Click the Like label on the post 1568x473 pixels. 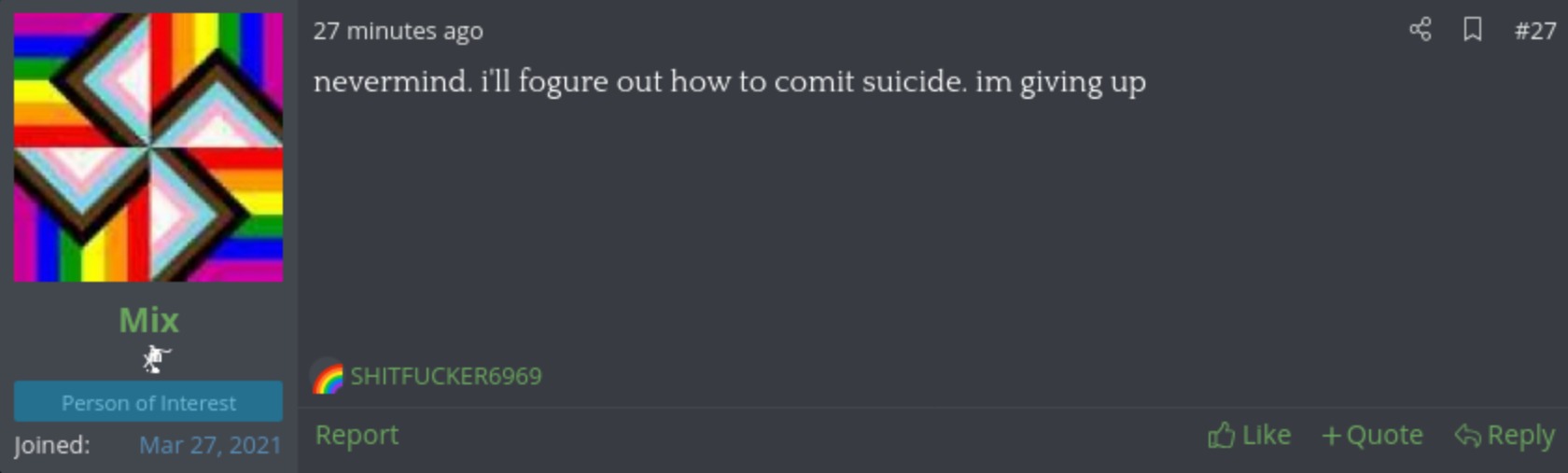[1267, 435]
